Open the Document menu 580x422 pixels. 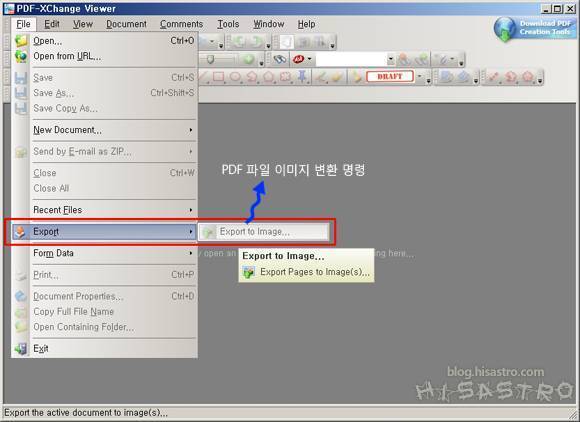point(126,24)
